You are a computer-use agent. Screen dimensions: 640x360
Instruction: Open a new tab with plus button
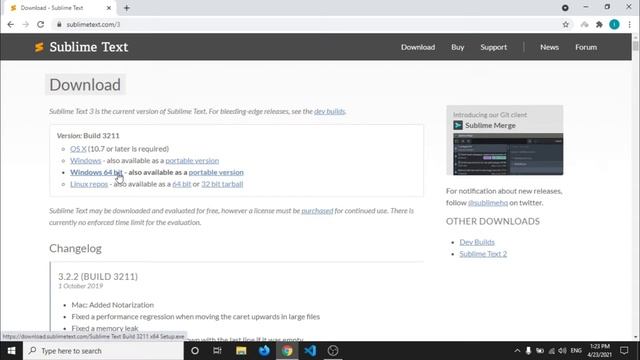click(x=127, y=8)
